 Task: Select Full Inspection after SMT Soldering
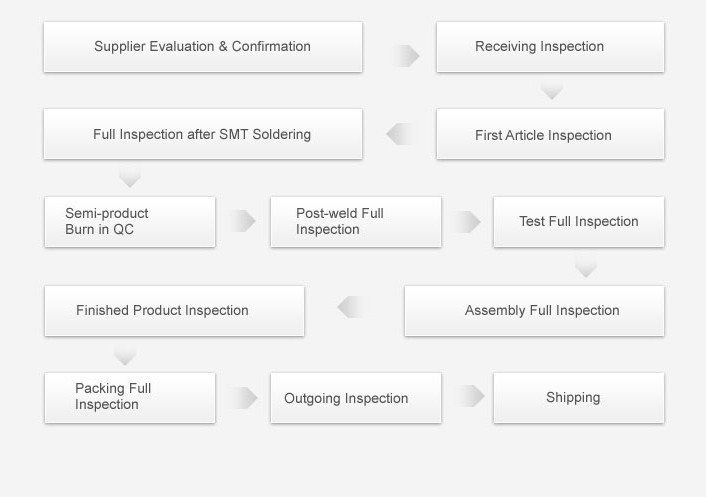tap(203, 134)
